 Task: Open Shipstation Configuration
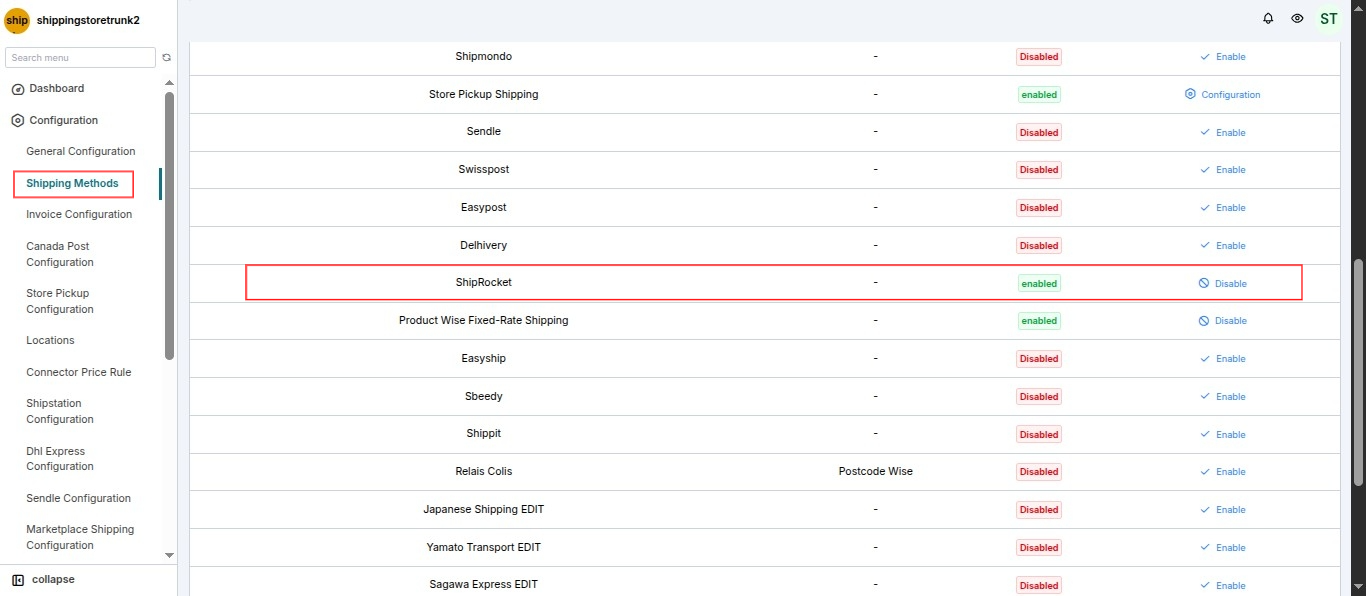click(60, 411)
